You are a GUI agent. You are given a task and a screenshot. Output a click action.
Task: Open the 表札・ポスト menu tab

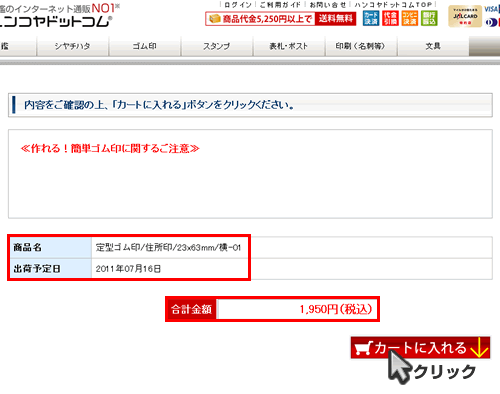coord(289,46)
